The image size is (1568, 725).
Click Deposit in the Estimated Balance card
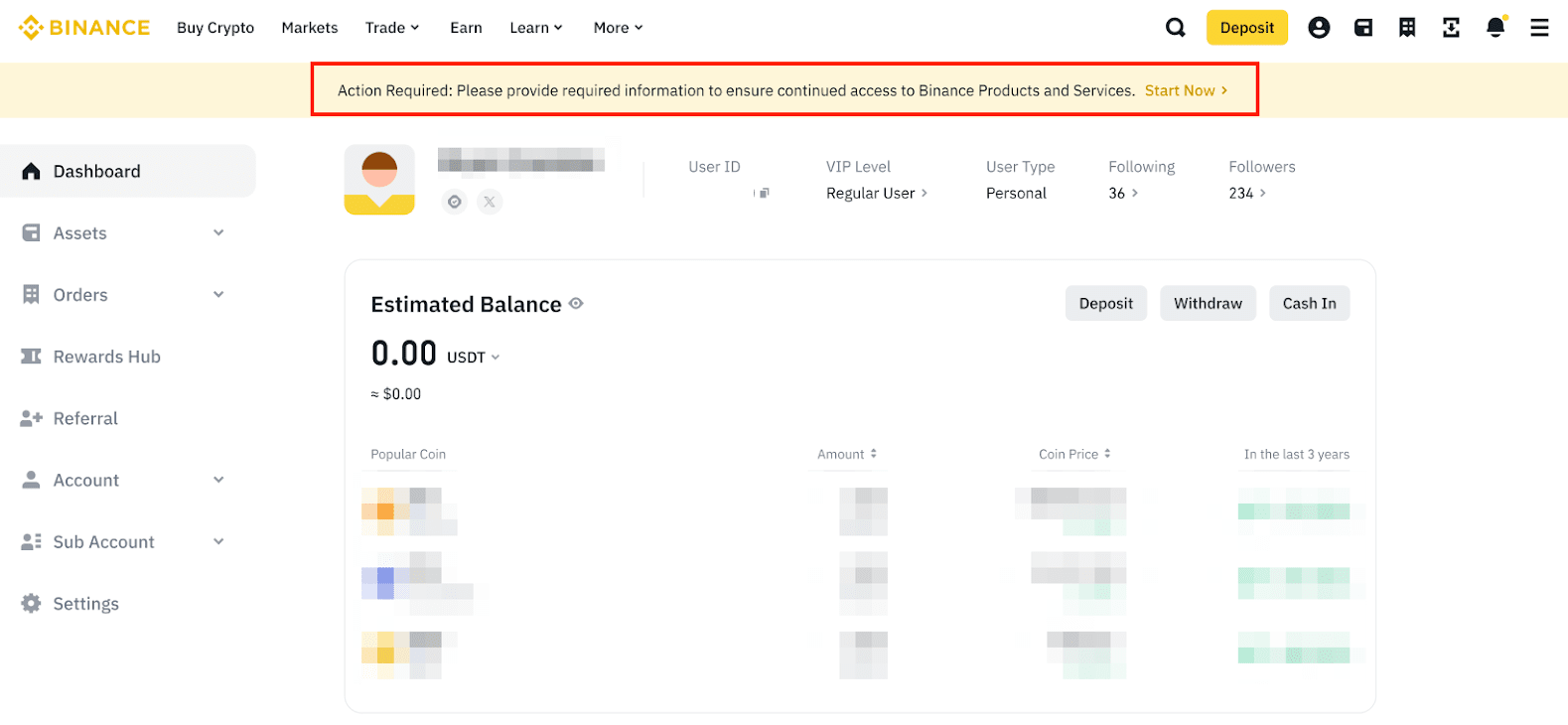point(1106,303)
